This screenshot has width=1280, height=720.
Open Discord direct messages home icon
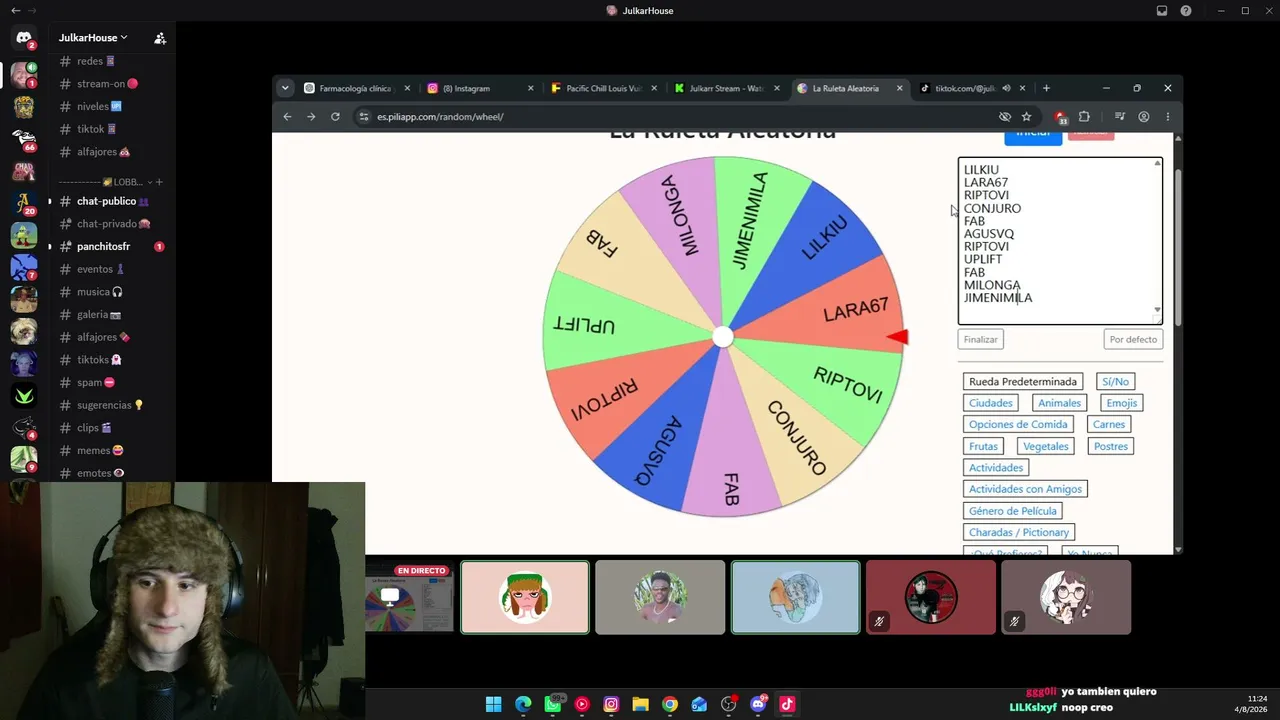point(24,39)
